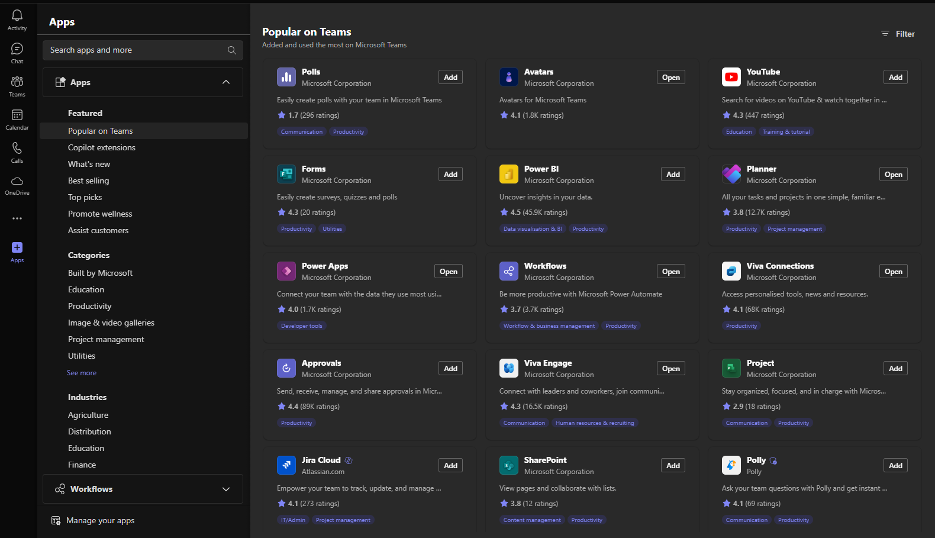The width and height of the screenshot is (936, 538).
Task: Click the Project app icon
Action: point(731,368)
